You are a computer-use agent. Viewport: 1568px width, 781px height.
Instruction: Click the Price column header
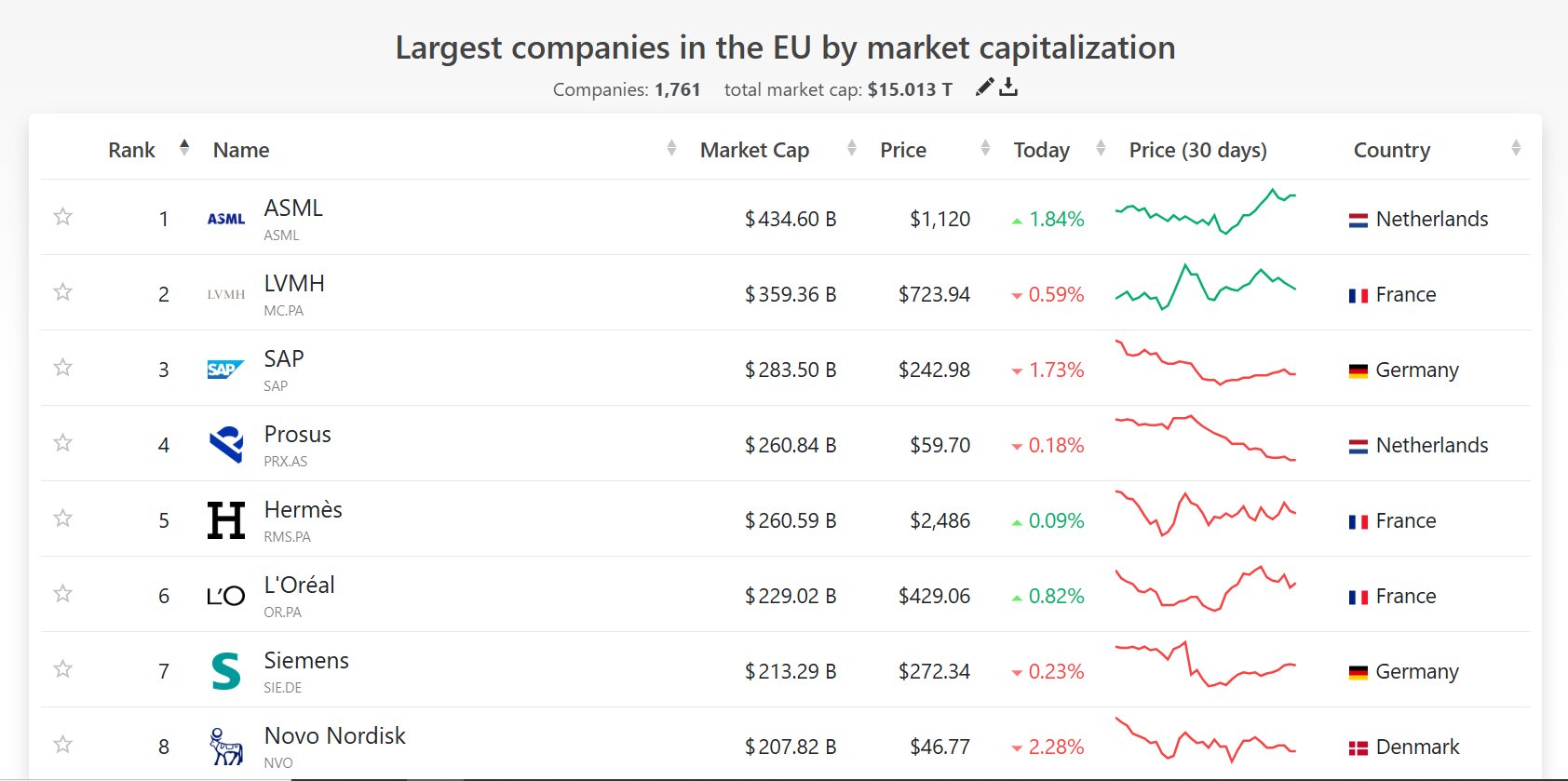coord(903,150)
